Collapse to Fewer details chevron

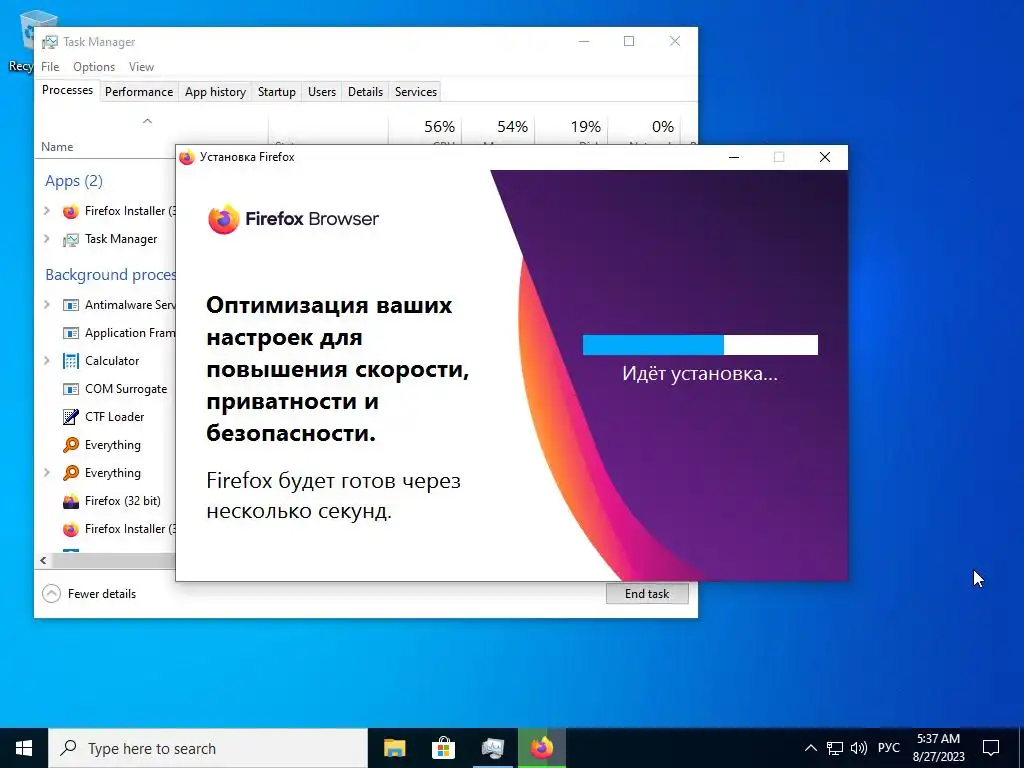click(51, 594)
